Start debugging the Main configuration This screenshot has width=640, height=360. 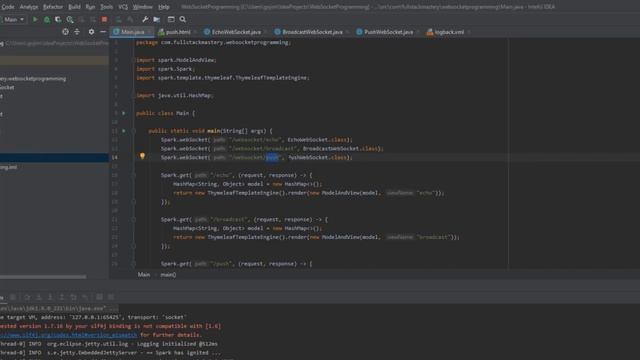47,19
